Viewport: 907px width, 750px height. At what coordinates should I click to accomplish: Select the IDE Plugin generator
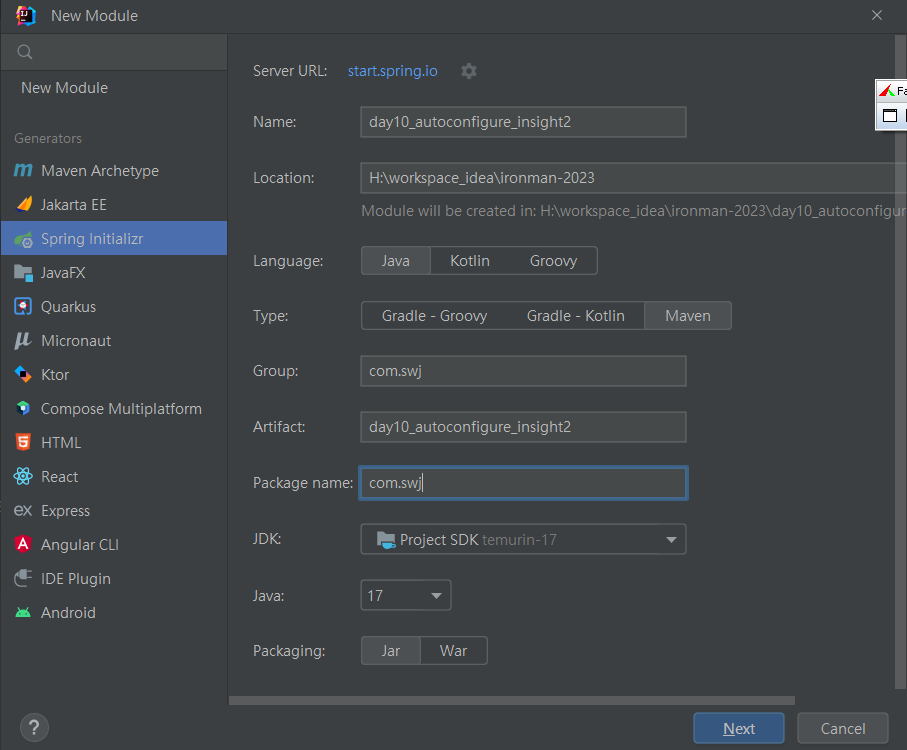pyautogui.click(x=114, y=579)
